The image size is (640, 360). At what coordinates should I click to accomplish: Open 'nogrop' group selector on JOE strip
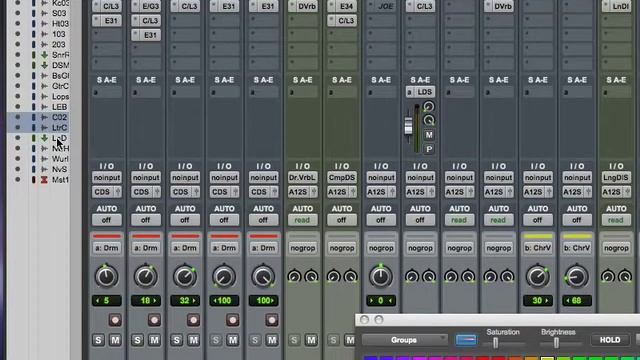381,248
